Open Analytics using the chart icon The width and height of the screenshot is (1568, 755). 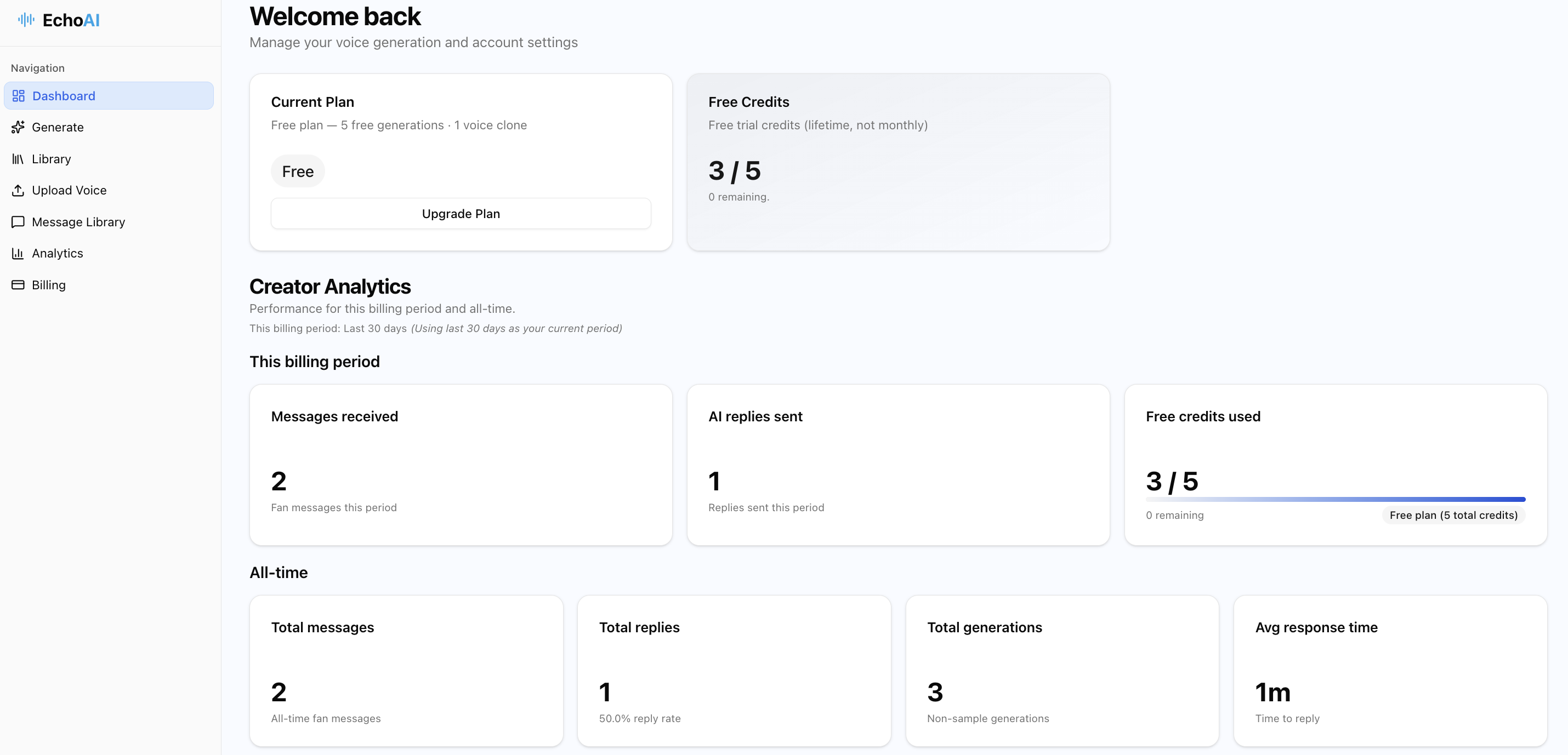pos(18,253)
